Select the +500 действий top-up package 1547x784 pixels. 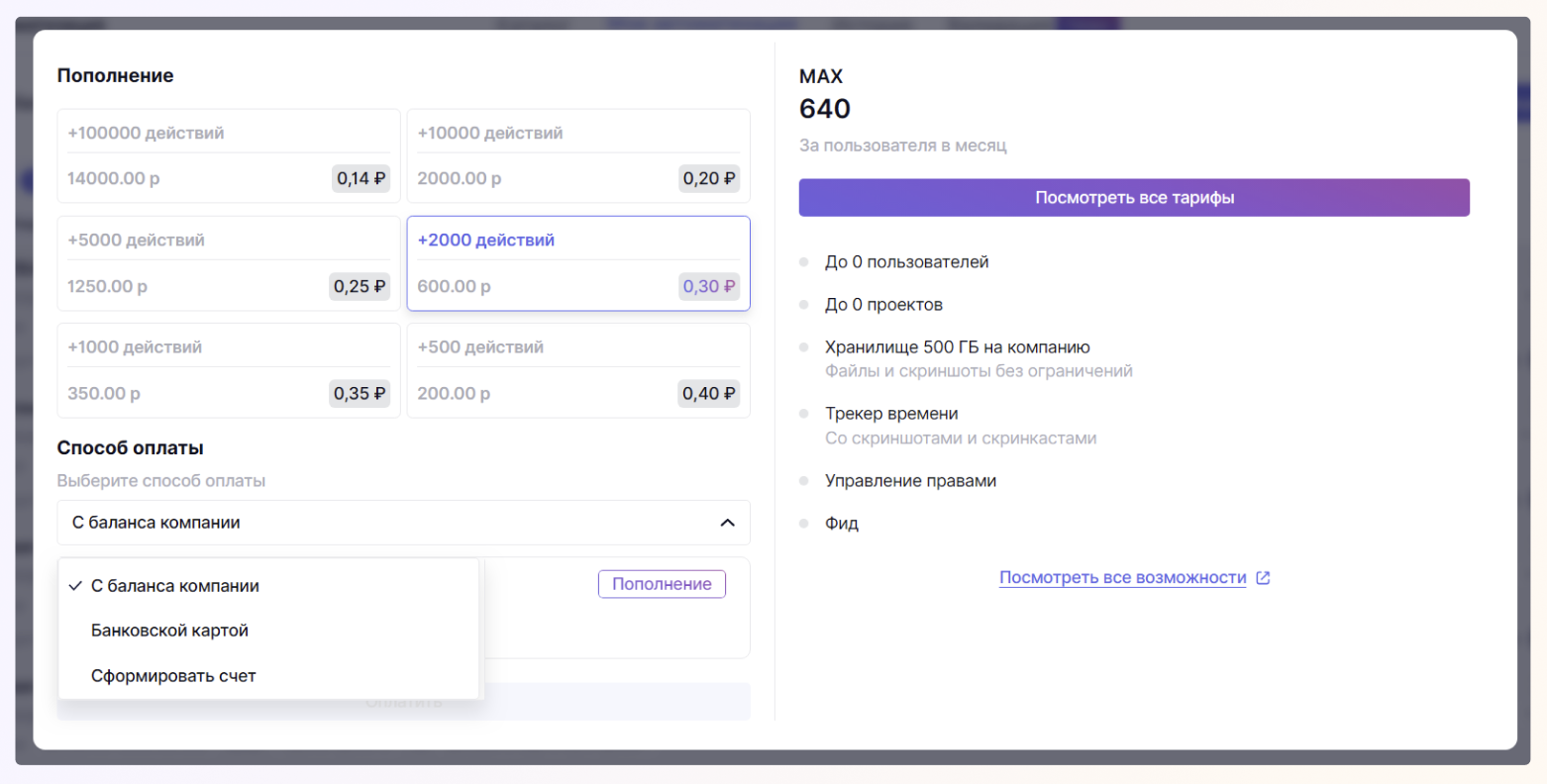578,370
